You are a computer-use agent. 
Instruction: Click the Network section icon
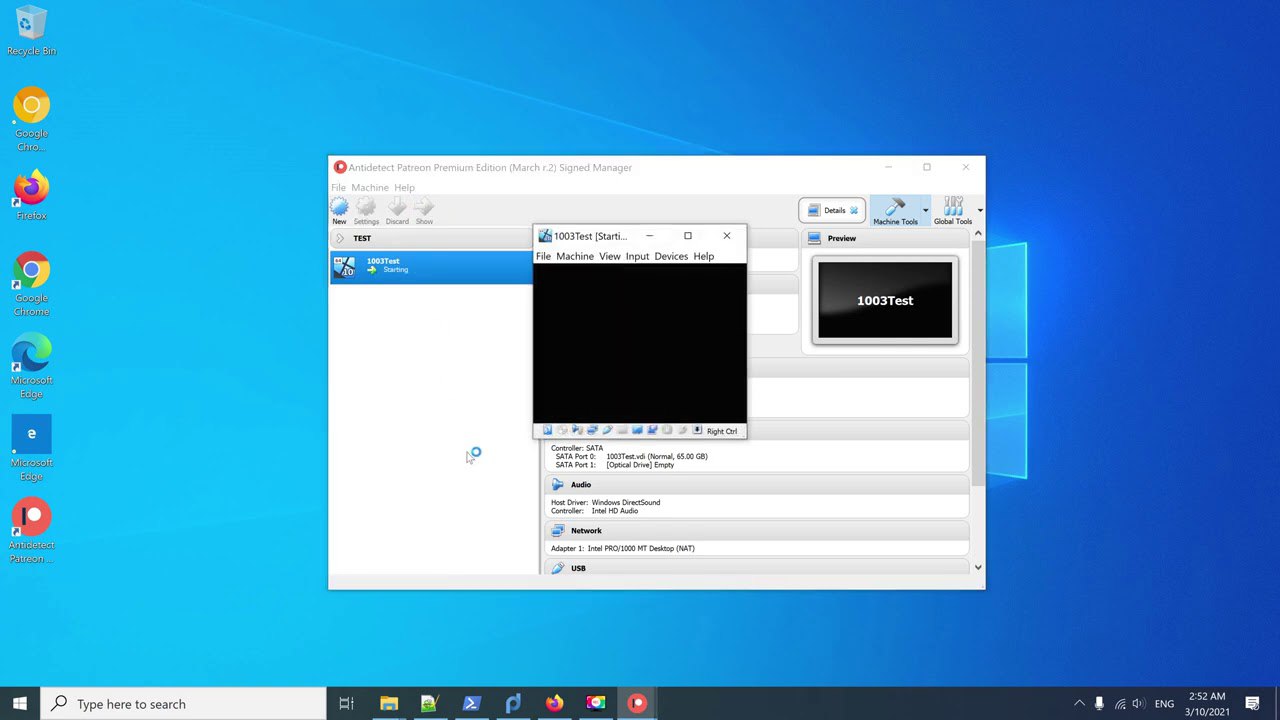pos(558,531)
